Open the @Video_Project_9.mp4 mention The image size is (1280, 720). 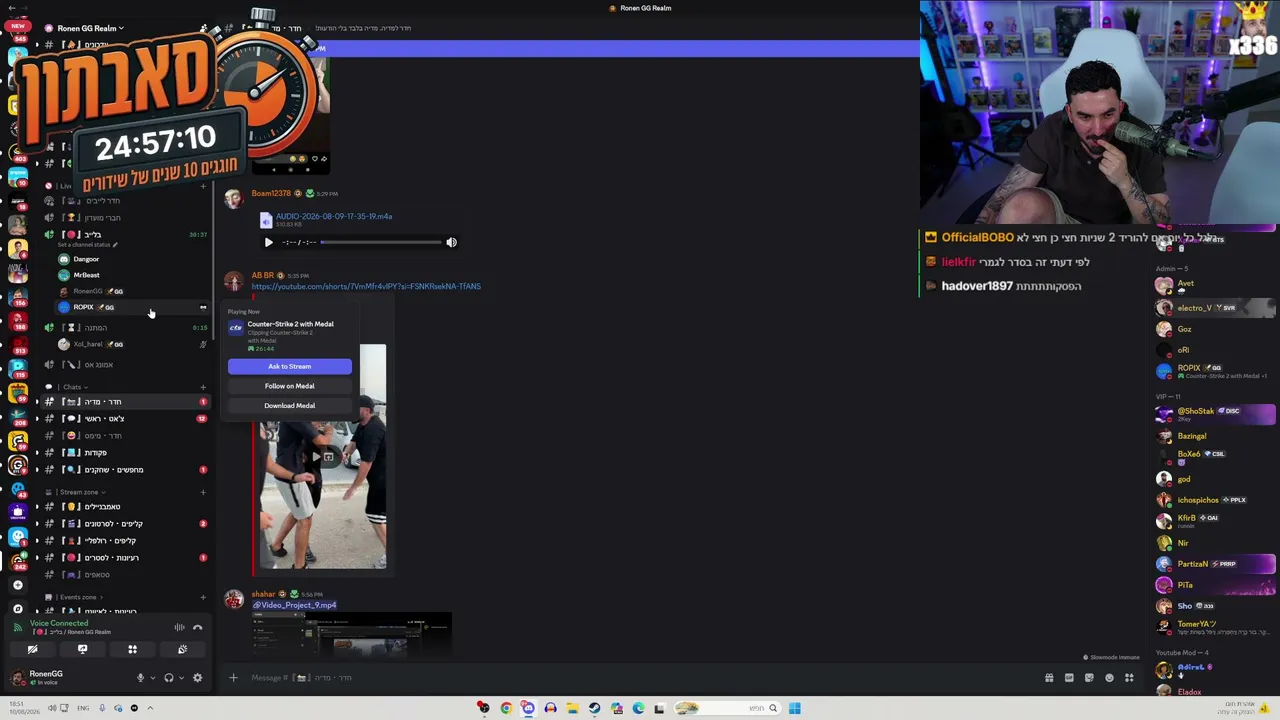click(x=294, y=605)
